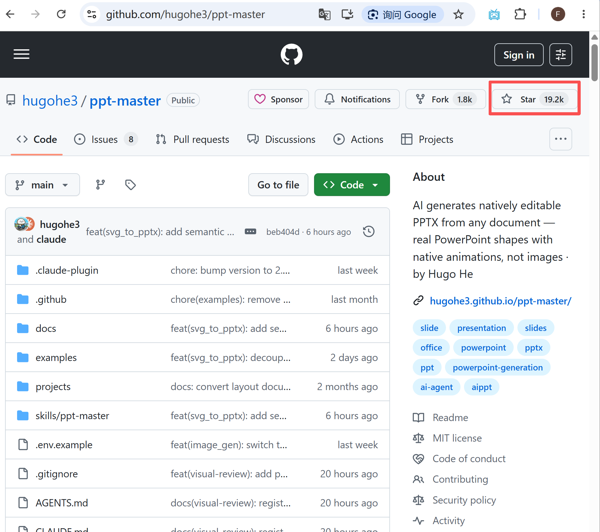Open the Projects tab
The width and height of the screenshot is (600, 532).
427,139
